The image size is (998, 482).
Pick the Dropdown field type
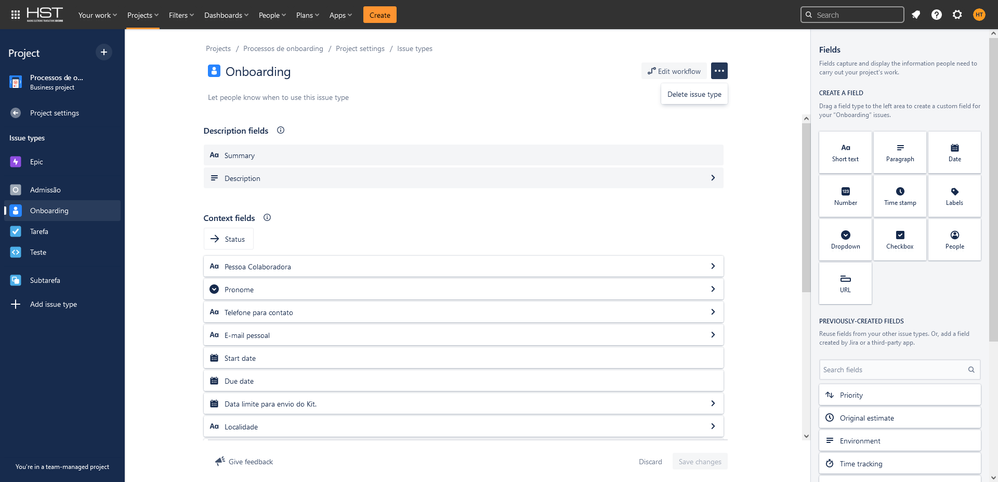pyautogui.click(x=845, y=240)
